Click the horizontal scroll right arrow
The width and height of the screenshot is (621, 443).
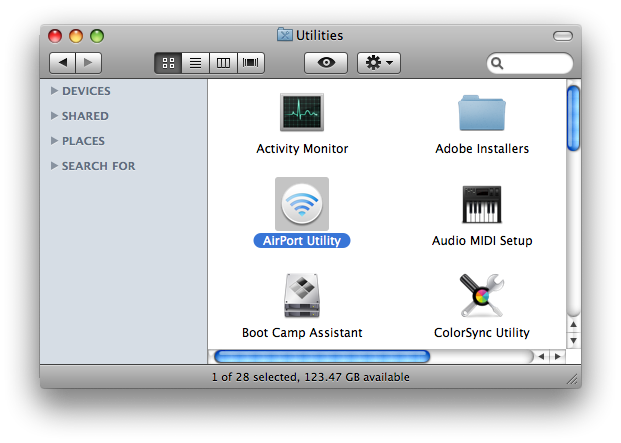coord(558,357)
